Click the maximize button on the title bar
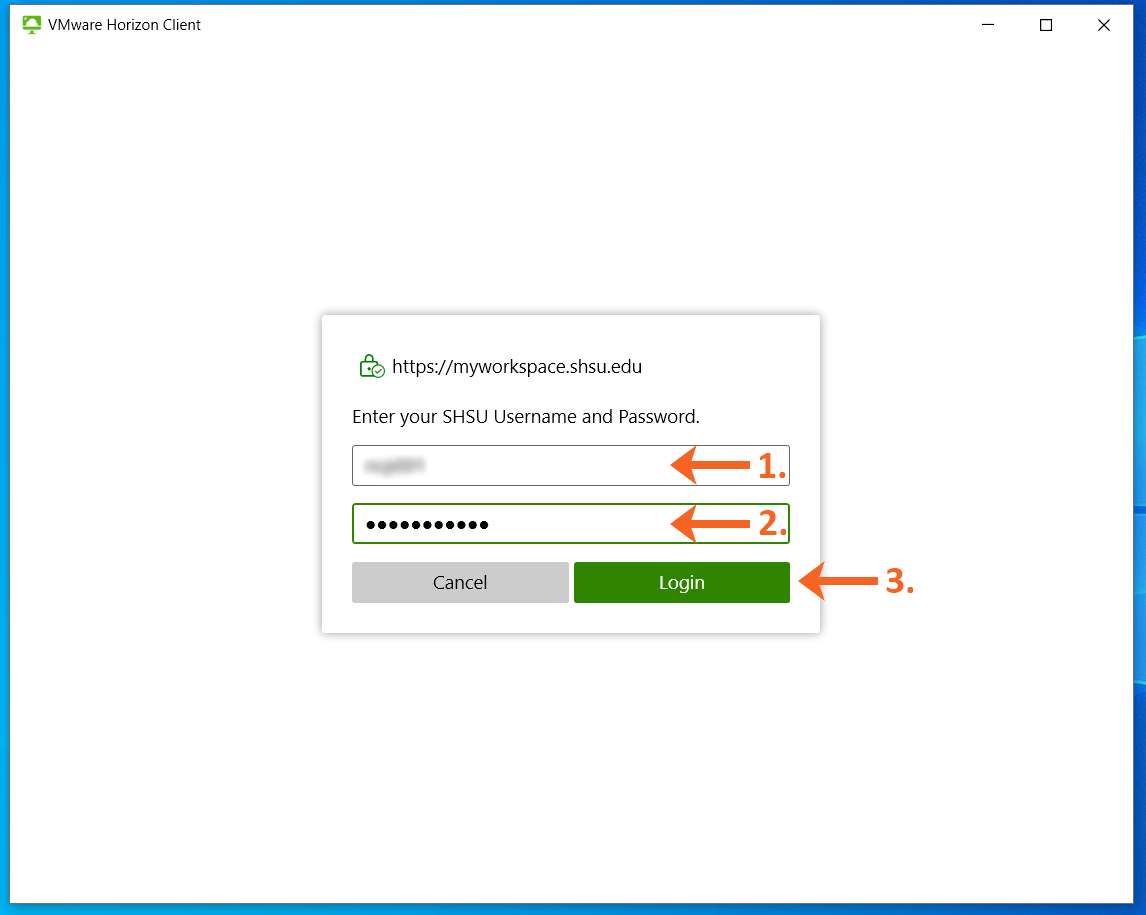The height and width of the screenshot is (915, 1146). pos(1045,24)
